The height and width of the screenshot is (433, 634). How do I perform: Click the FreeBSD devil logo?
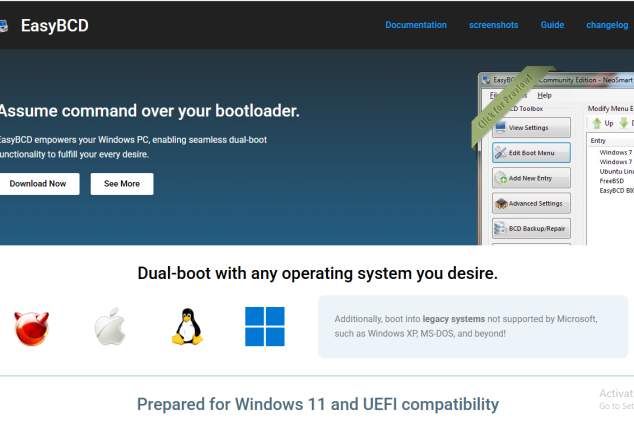tap(32, 328)
